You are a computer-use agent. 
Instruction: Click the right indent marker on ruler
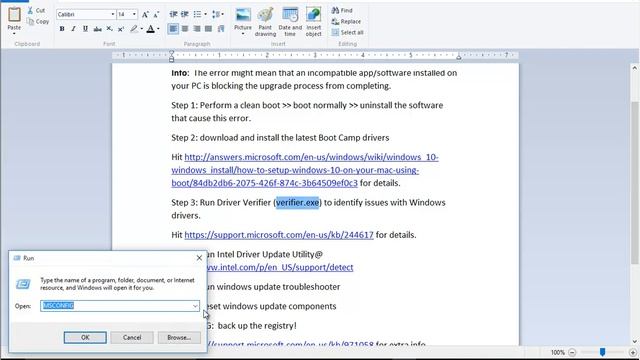[x=459, y=57]
